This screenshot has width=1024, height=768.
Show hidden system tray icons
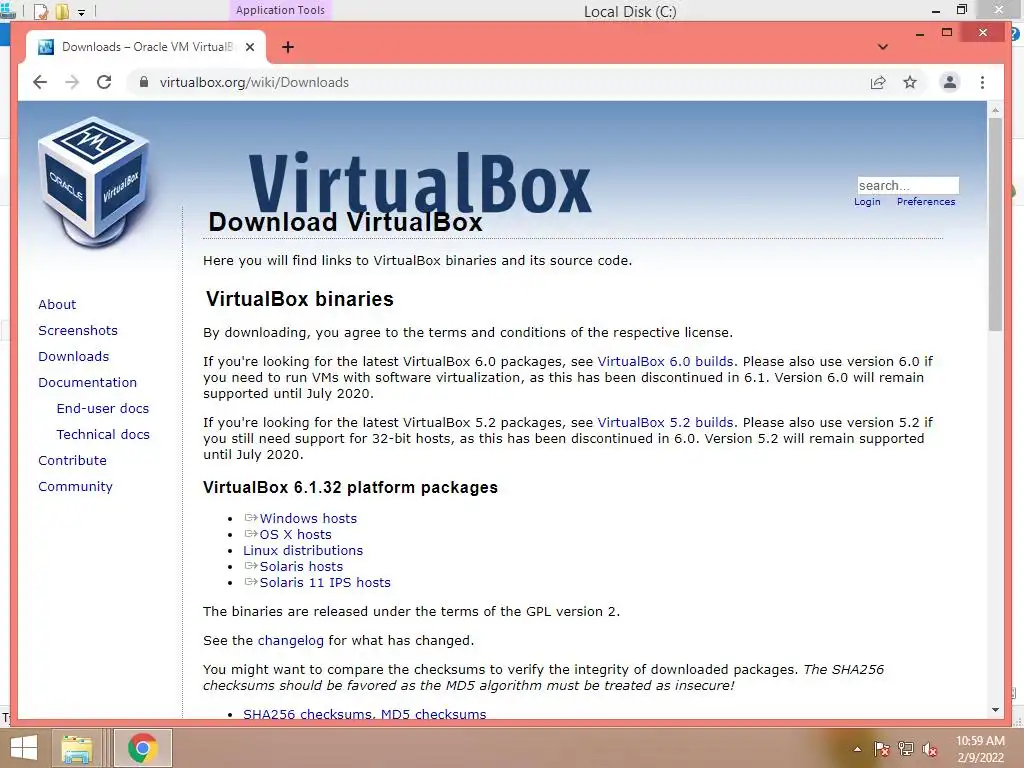(857, 749)
